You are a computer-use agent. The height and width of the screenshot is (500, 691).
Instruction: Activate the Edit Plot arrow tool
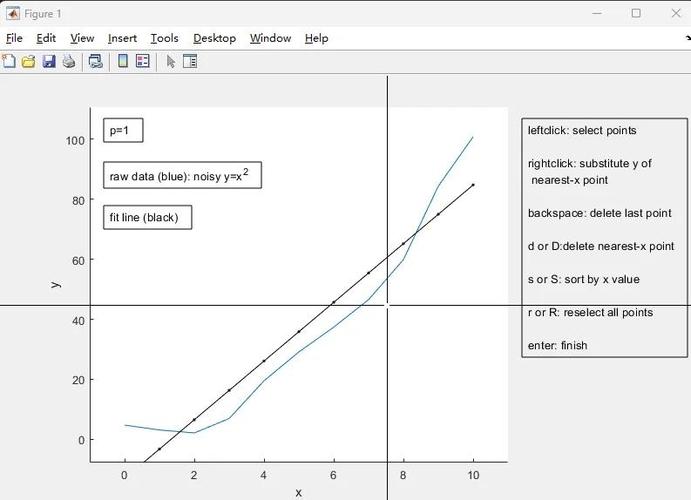[171, 61]
